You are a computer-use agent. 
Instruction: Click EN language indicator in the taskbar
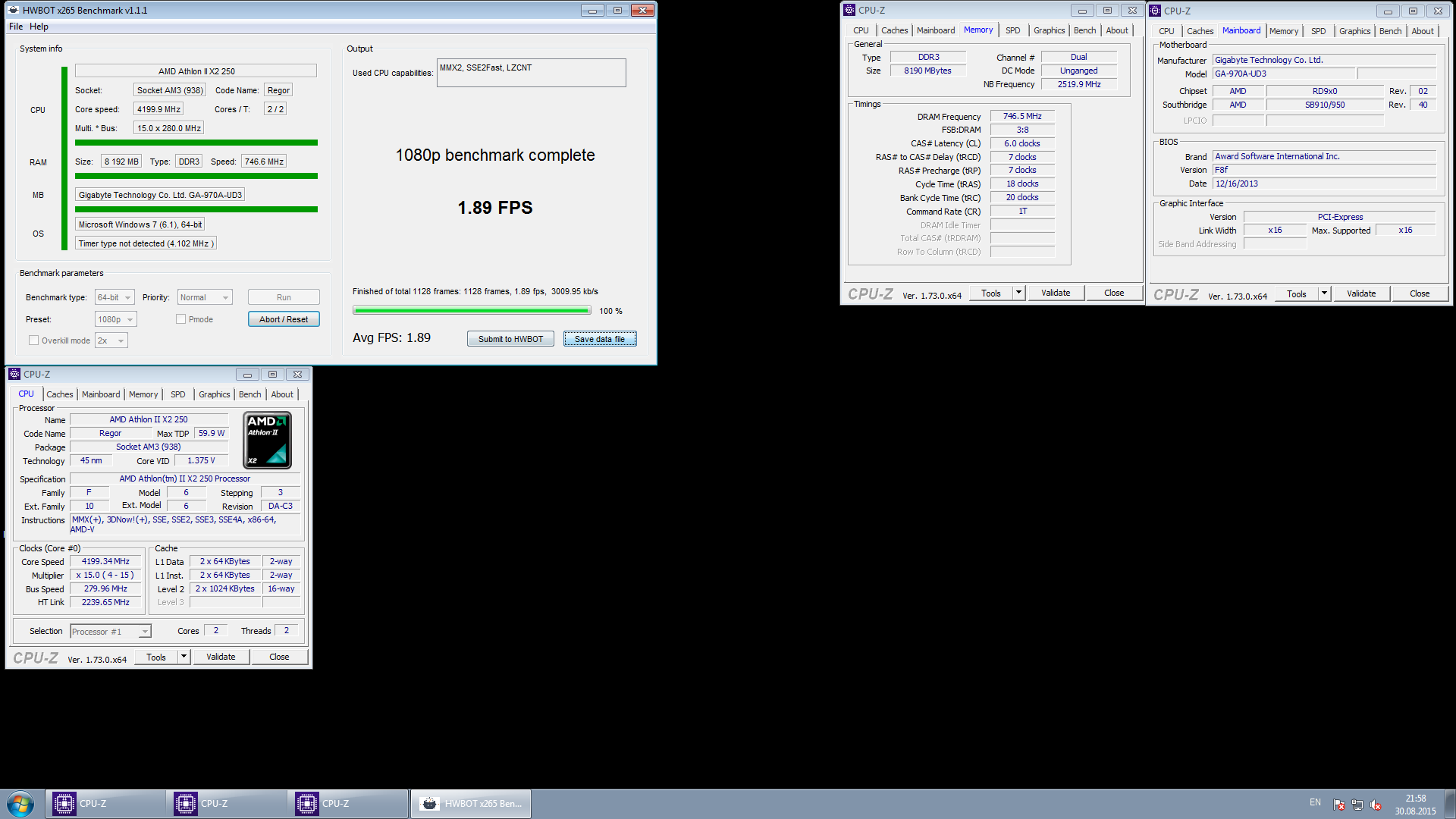pos(1315,802)
